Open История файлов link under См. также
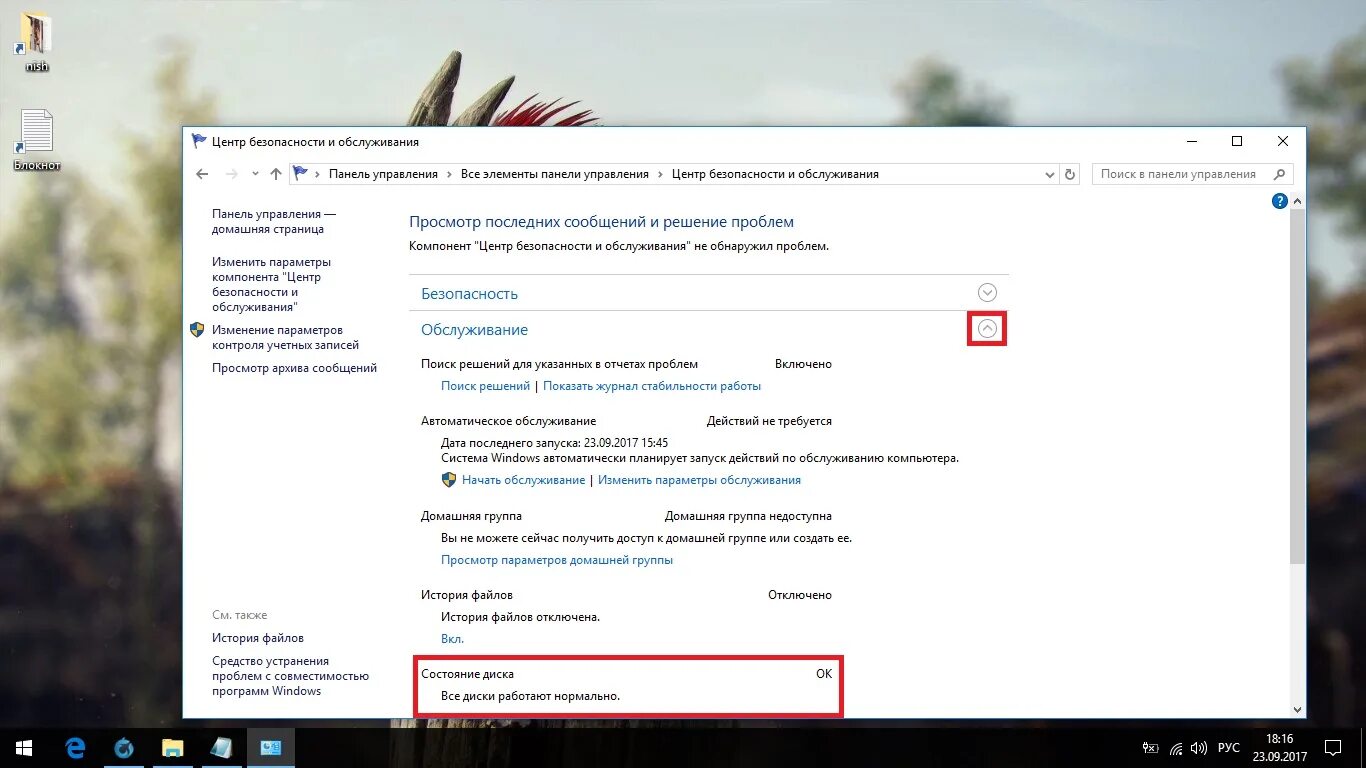Viewport: 1366px width, 768px height. [258, 638]
